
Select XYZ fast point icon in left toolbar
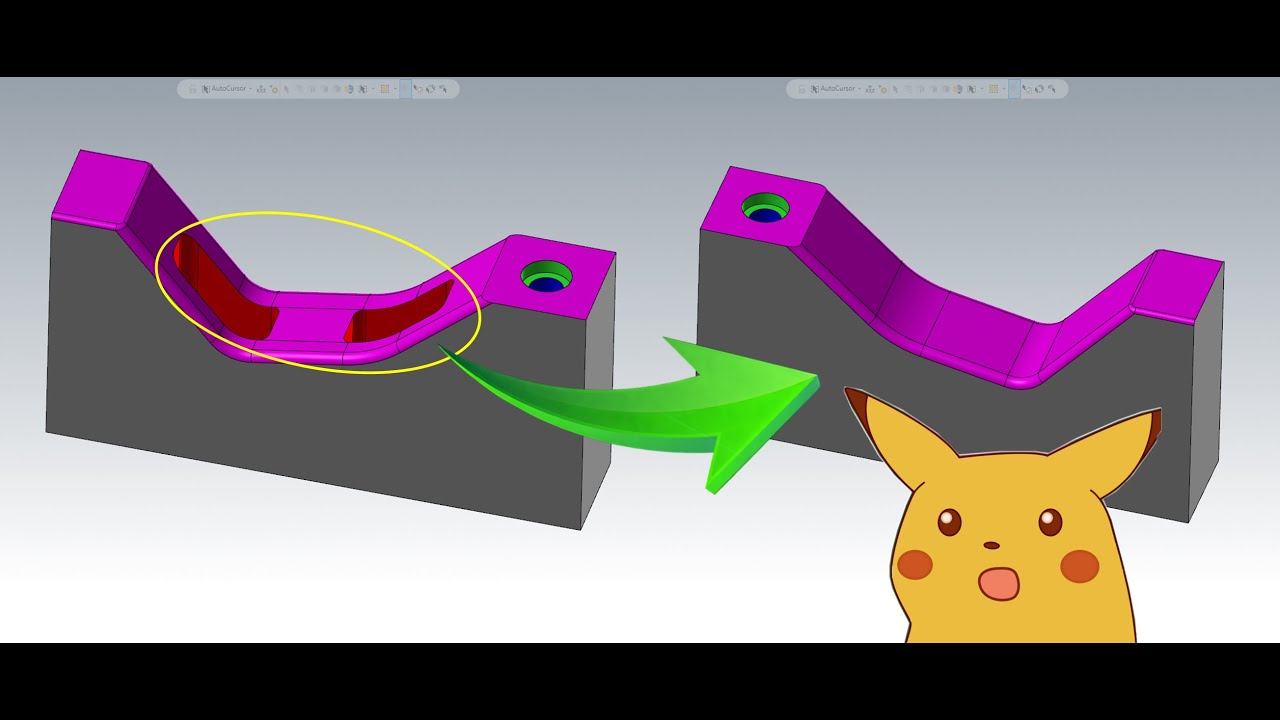click(261, 89)
